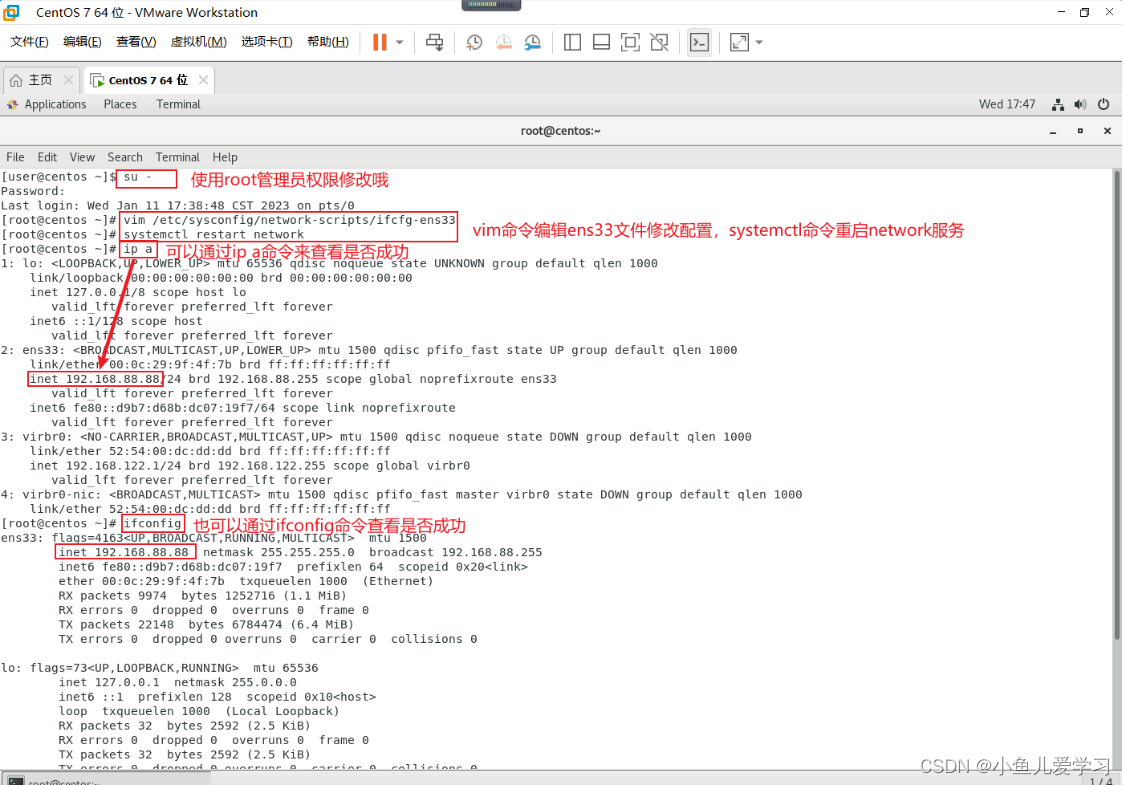Viewport: 1124px width, 785px height.
Task: Minimize the root@centos terminal window
Action: [1053, 132]
